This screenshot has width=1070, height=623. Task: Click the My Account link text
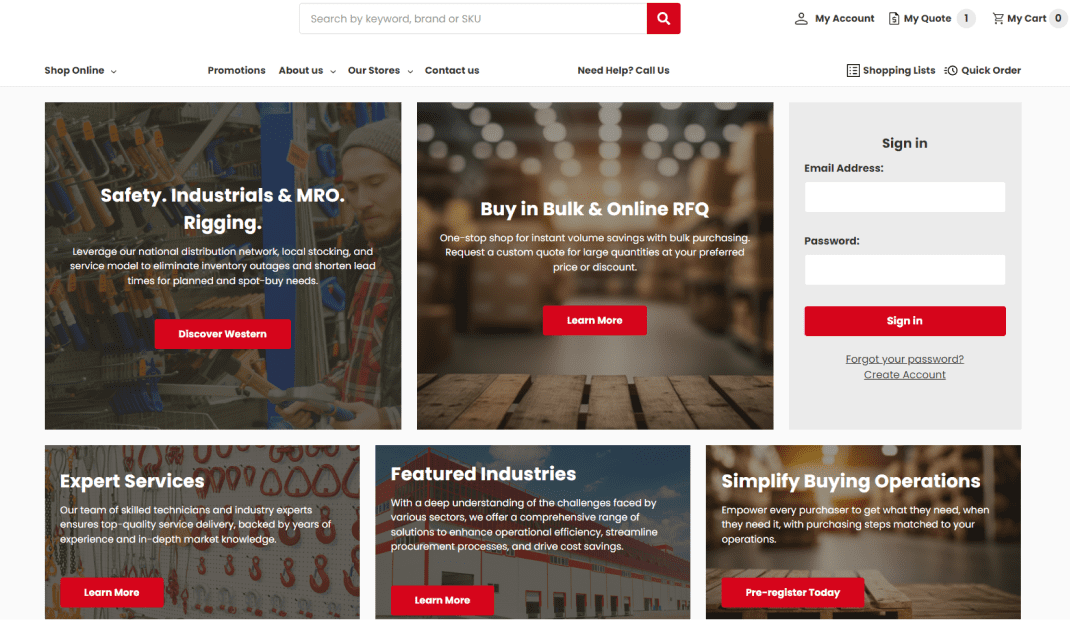coord(844,18)
